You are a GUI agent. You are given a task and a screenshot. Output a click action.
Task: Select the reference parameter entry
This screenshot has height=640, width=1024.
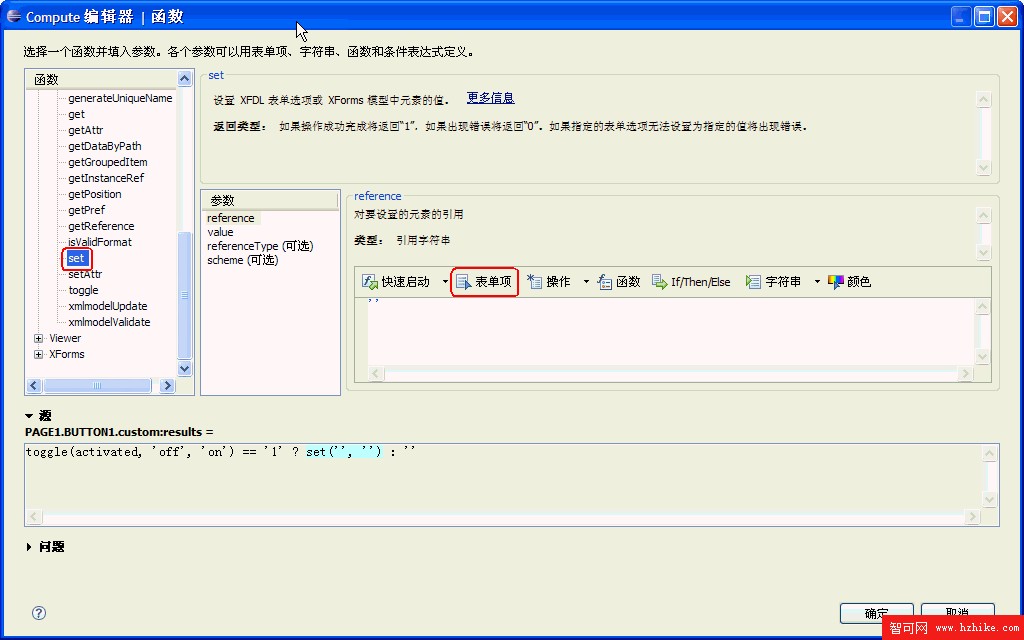point(231,217)
